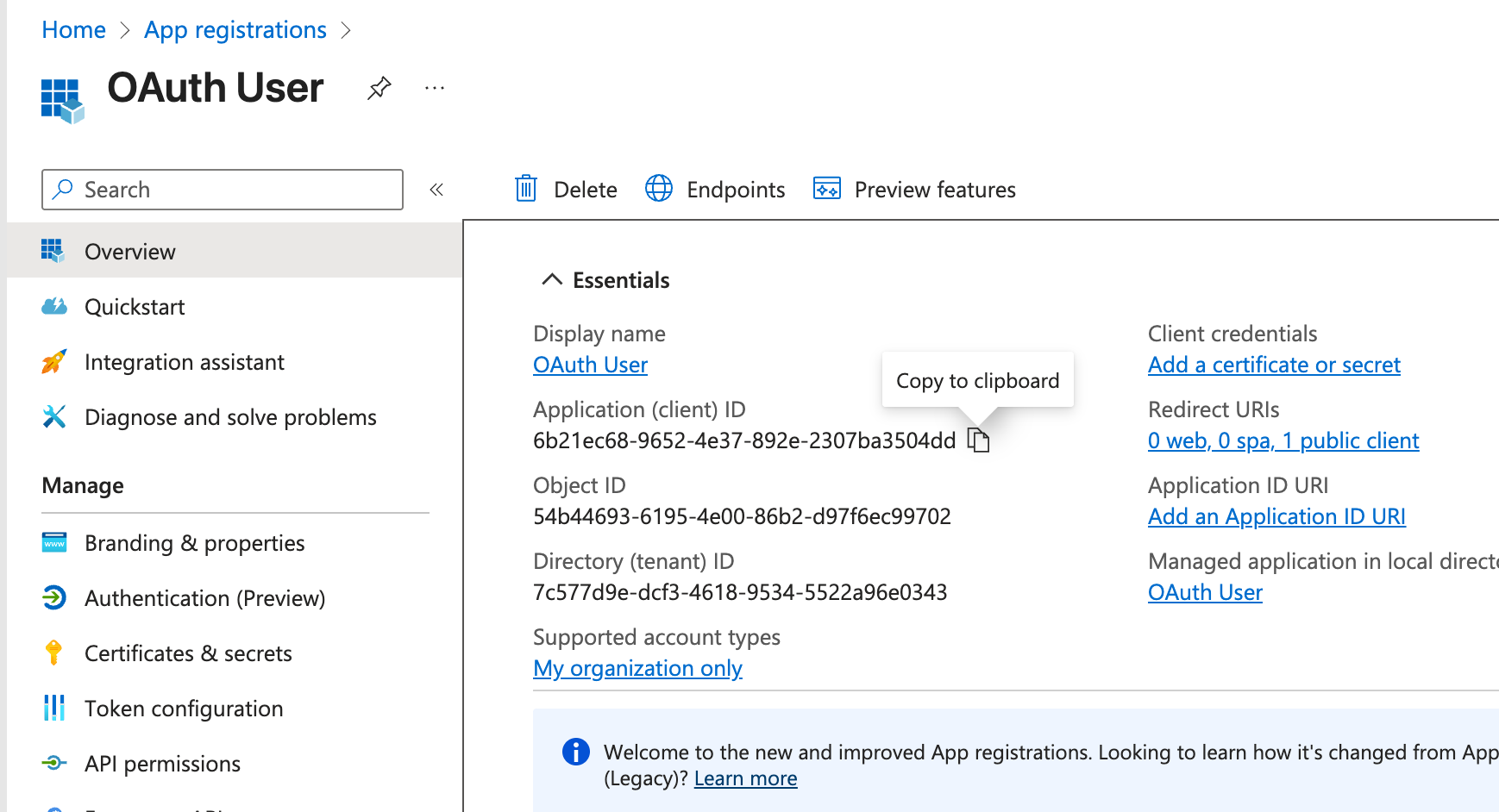Image resolution: width=1499 pixels, height=812 pixels.
Task: Select the Object ID value 54b44693
Action: 742,516
